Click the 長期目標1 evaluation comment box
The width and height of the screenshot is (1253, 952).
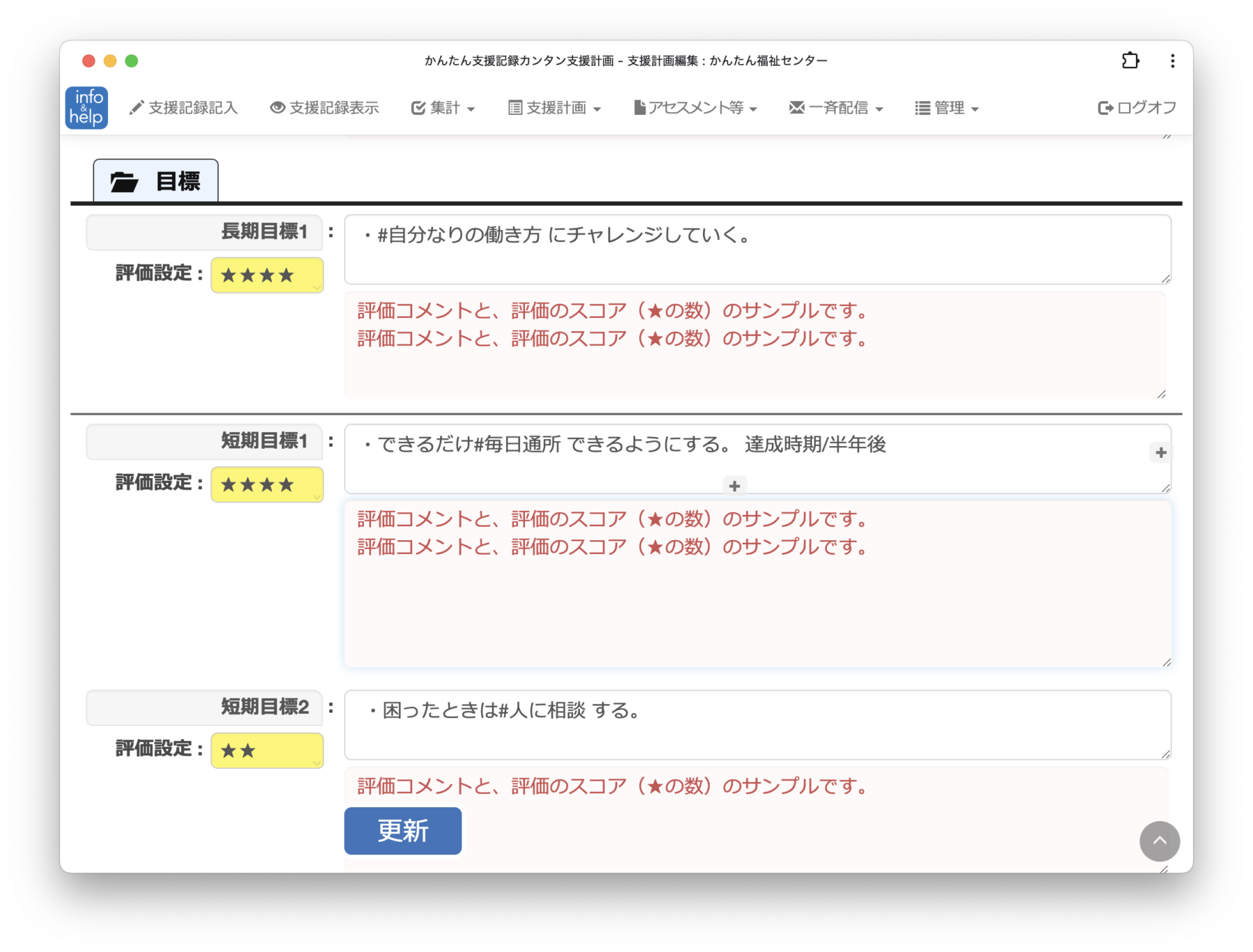click(756, 345)
